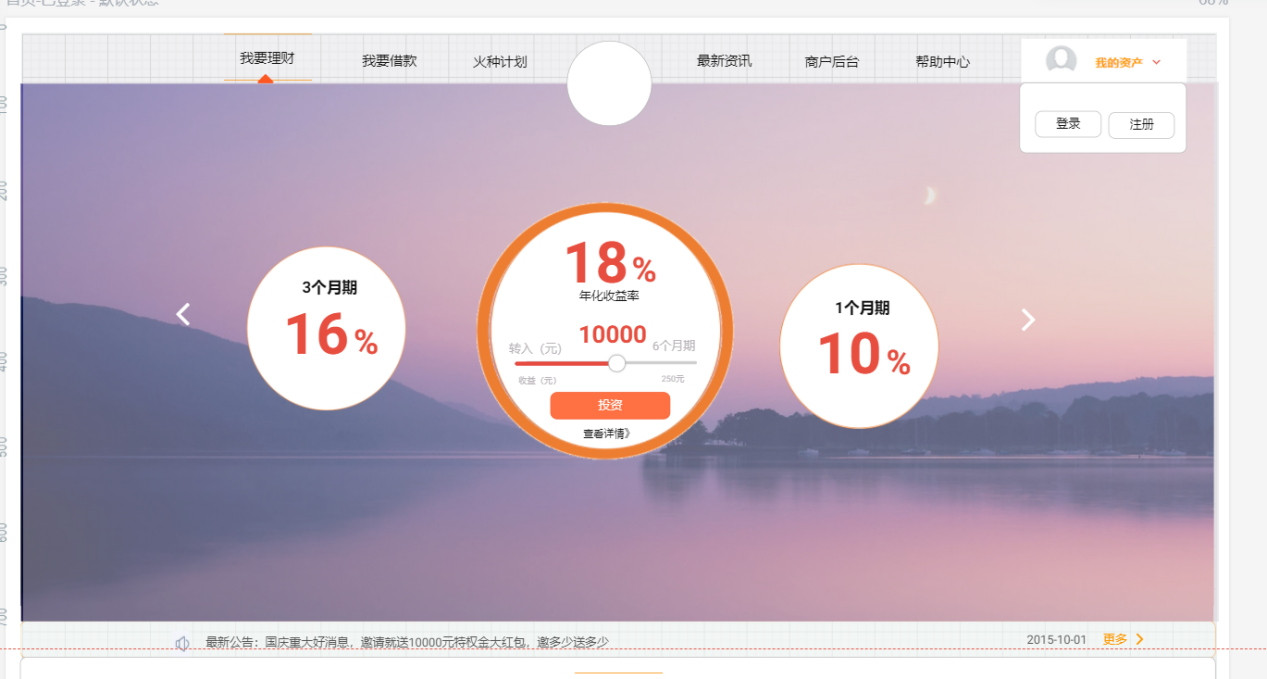1267x679 pixels.
Task: Click the announcement speaker icon
Action: pos(182,643)
